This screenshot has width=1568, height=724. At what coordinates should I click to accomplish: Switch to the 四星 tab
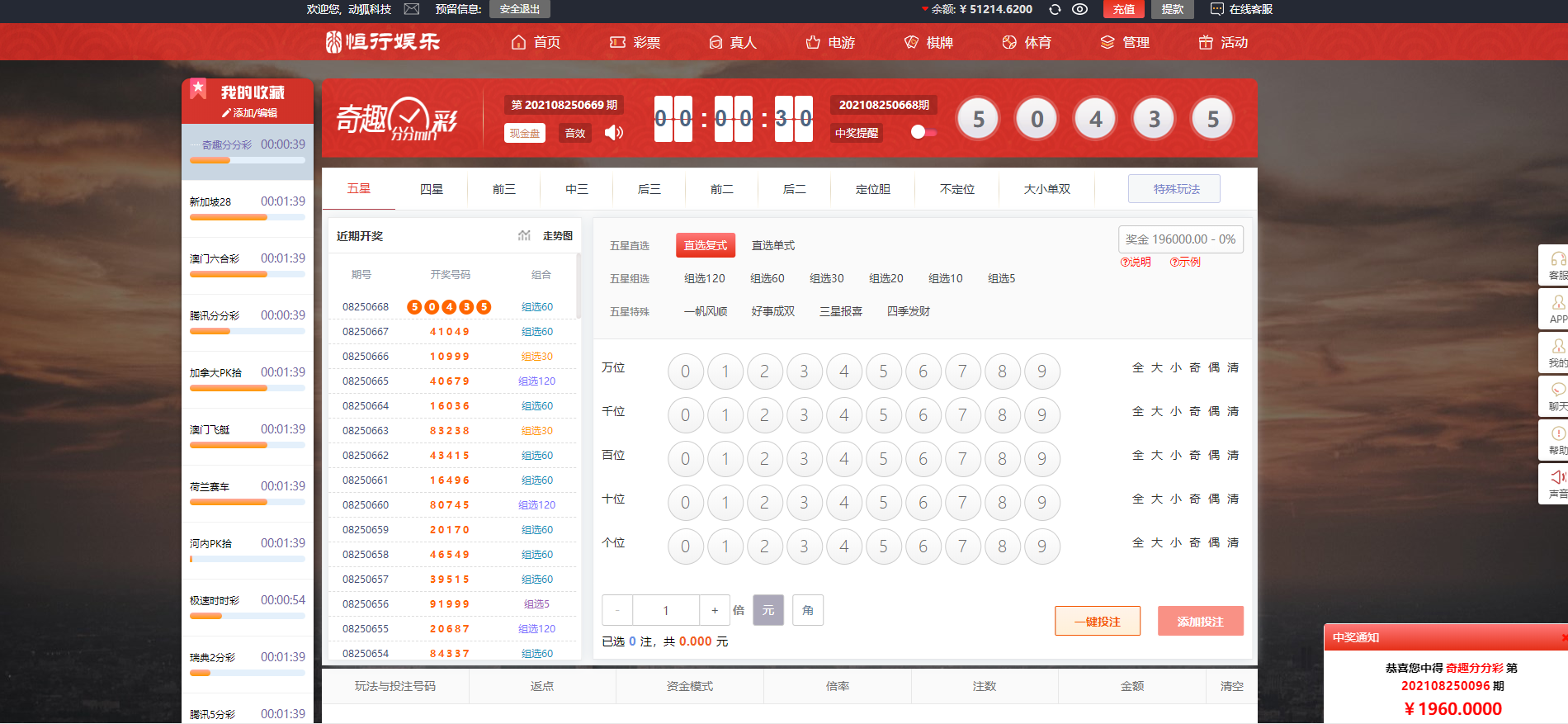pos(431,189)
